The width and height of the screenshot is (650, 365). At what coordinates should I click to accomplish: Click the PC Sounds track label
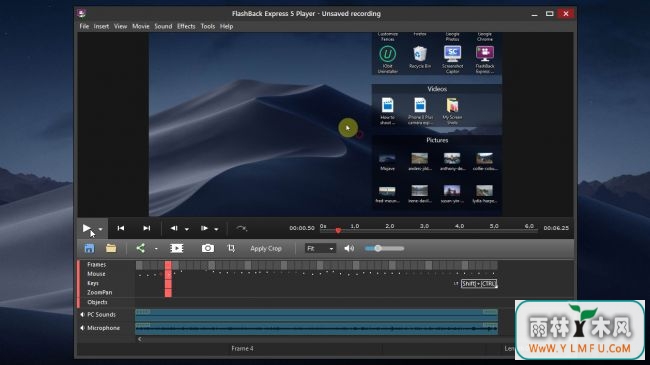102,314
